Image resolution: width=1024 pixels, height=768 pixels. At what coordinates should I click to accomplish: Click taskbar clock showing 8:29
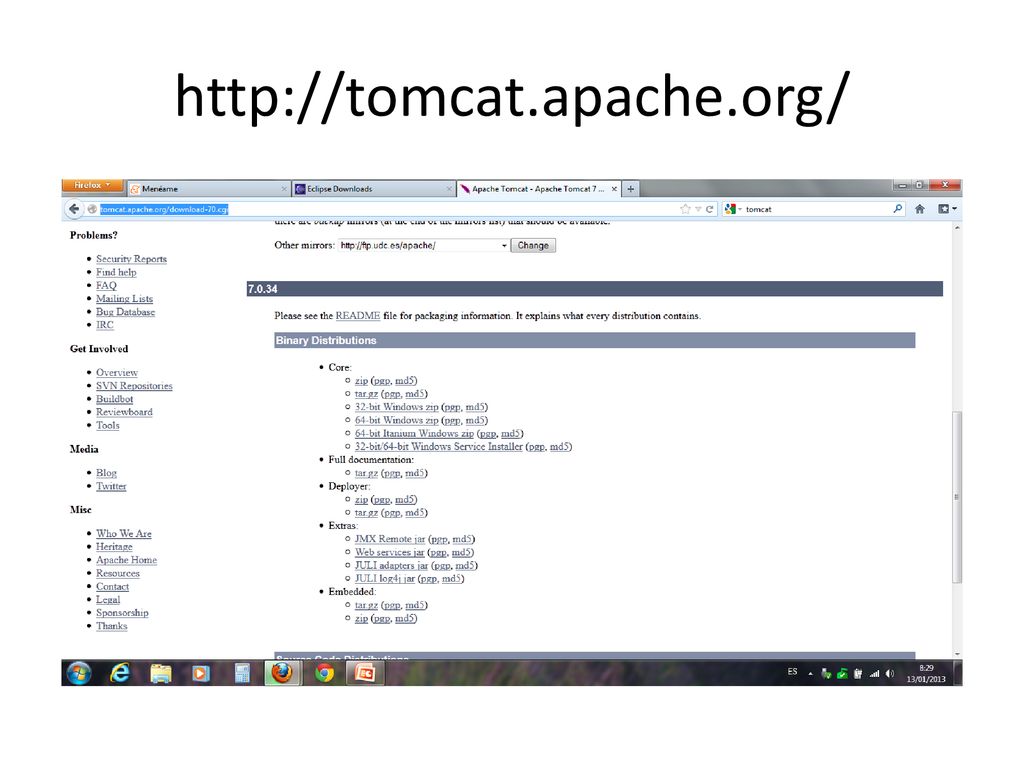coord(926,673)
